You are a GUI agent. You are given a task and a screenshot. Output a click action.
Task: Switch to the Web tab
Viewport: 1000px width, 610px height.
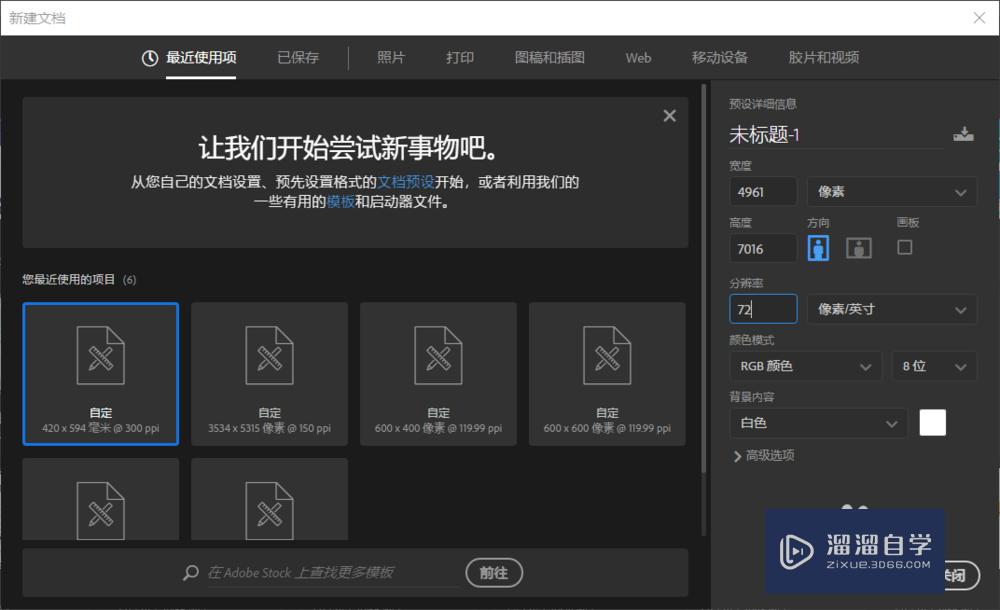[x=637, y=58]
